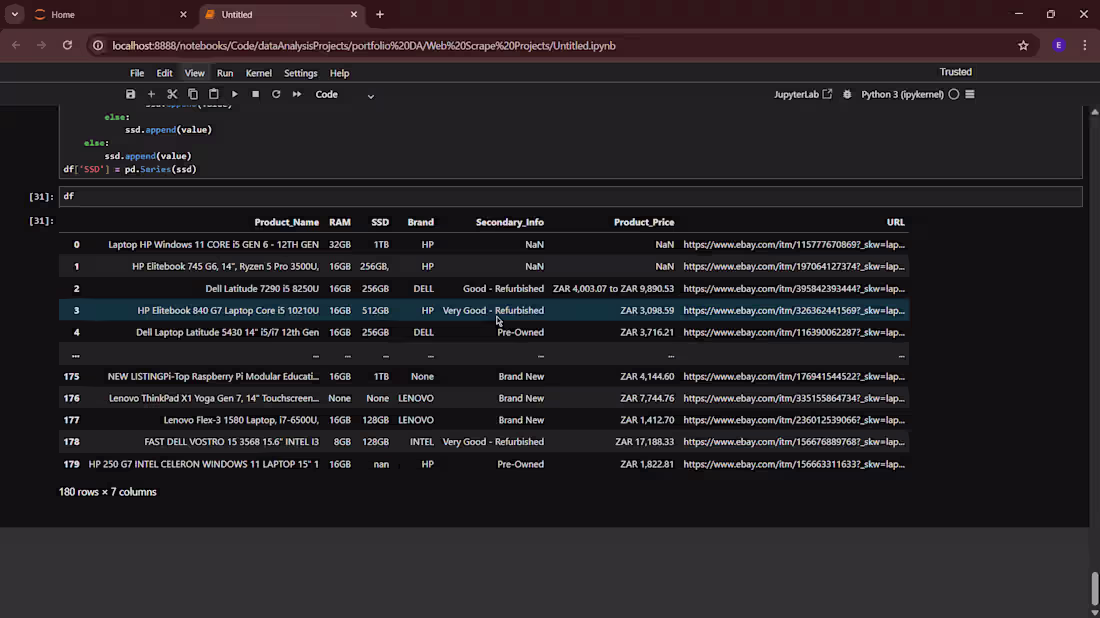Restart the kernel using the circular arrow
1100x618 pixels.
[x=276, y=94]
